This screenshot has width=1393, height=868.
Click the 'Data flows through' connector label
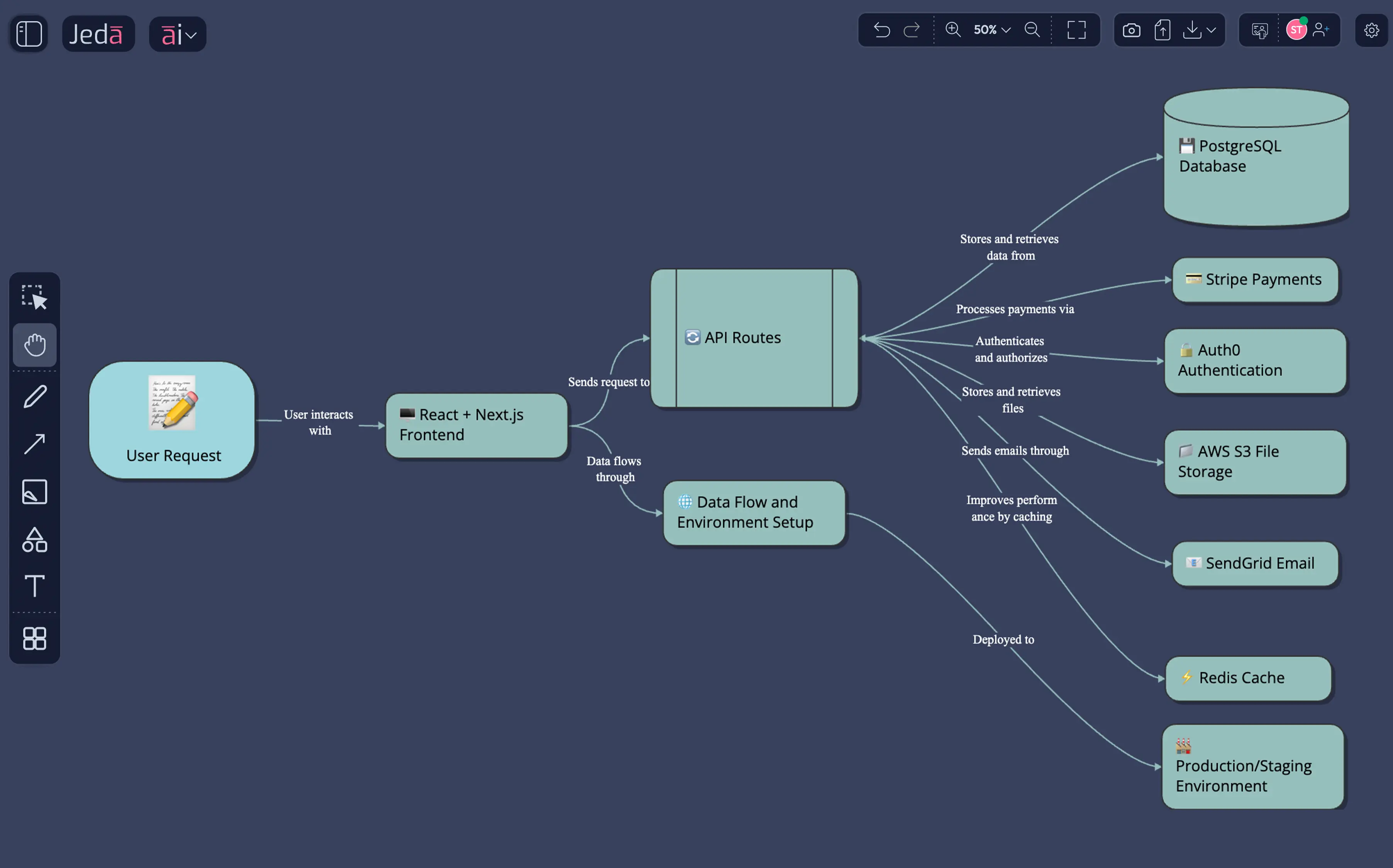tap(614, 469)
